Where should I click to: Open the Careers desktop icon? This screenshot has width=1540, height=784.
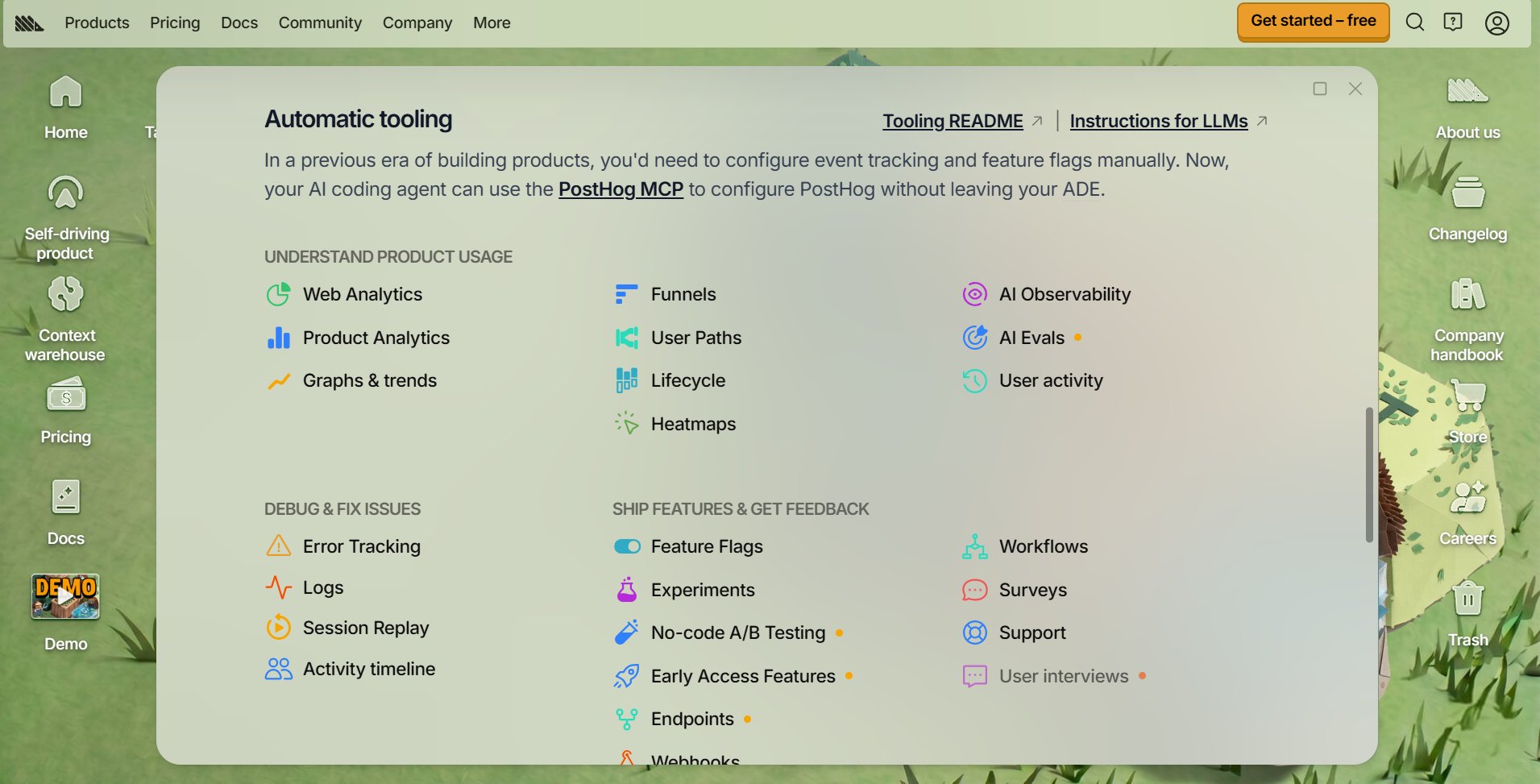[x=1467, y=512]
